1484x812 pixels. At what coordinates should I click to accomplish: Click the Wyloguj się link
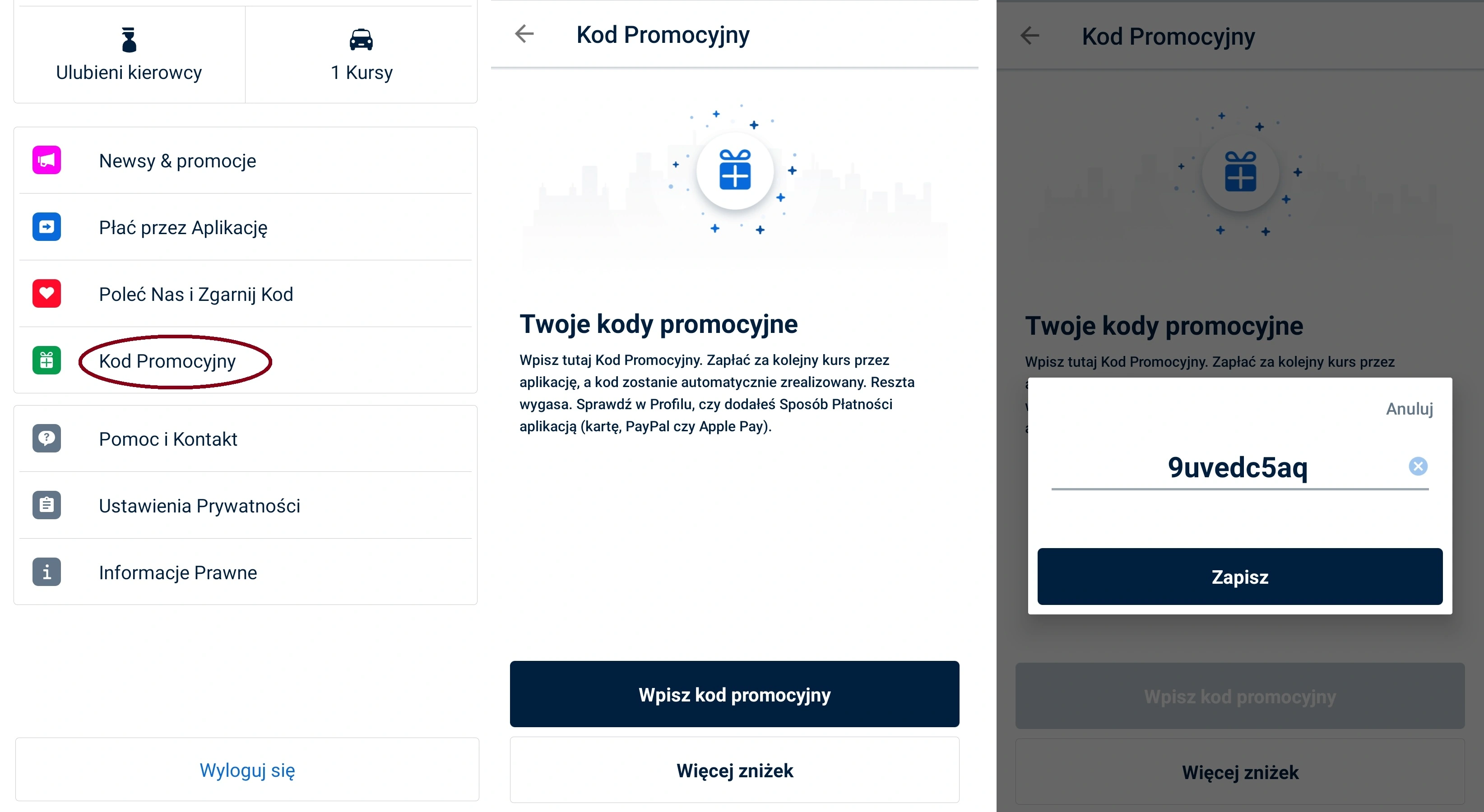coord(247,770)
